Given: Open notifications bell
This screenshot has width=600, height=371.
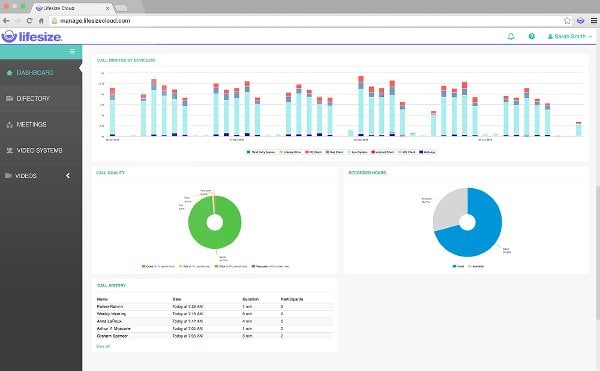Looking at the screenshot, I should pyautogui.click(x=511, y=36).
